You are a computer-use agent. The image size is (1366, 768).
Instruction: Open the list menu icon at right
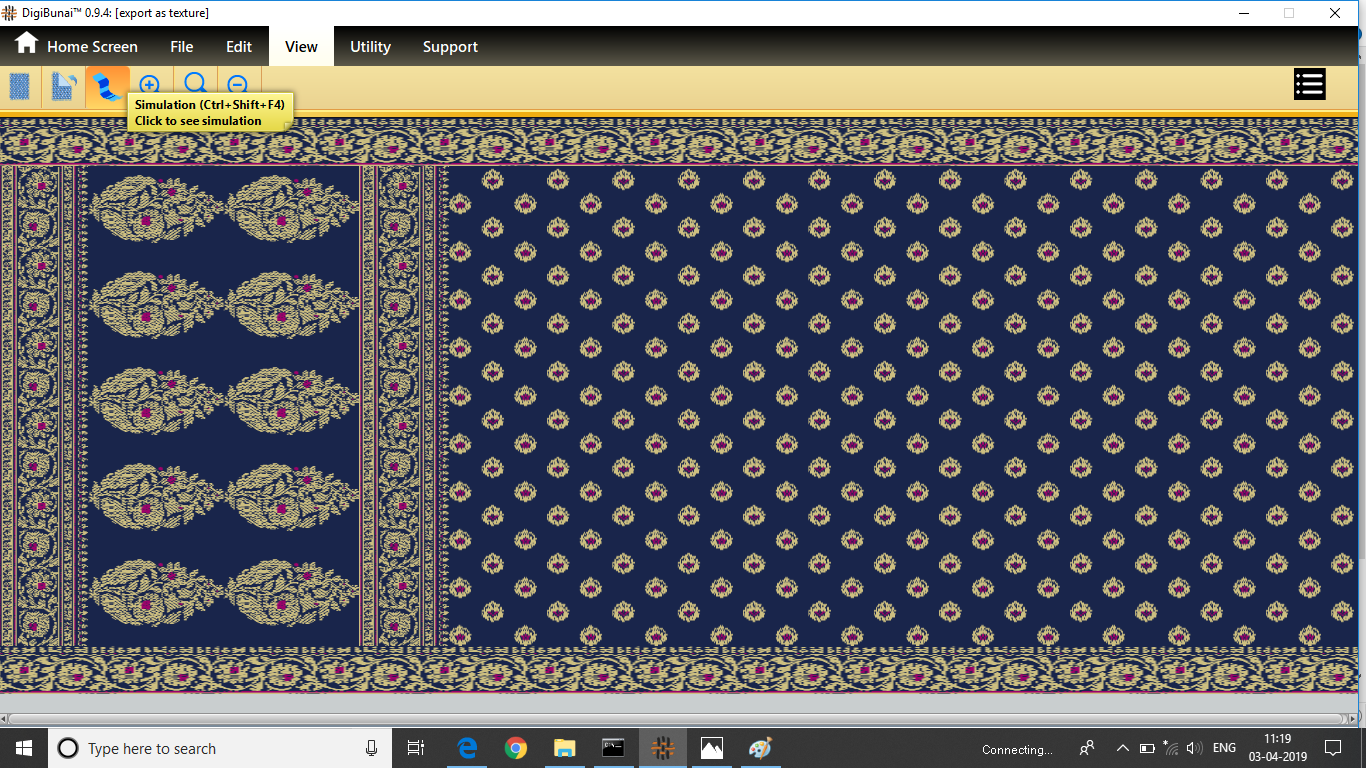(x=1309, y=85)
